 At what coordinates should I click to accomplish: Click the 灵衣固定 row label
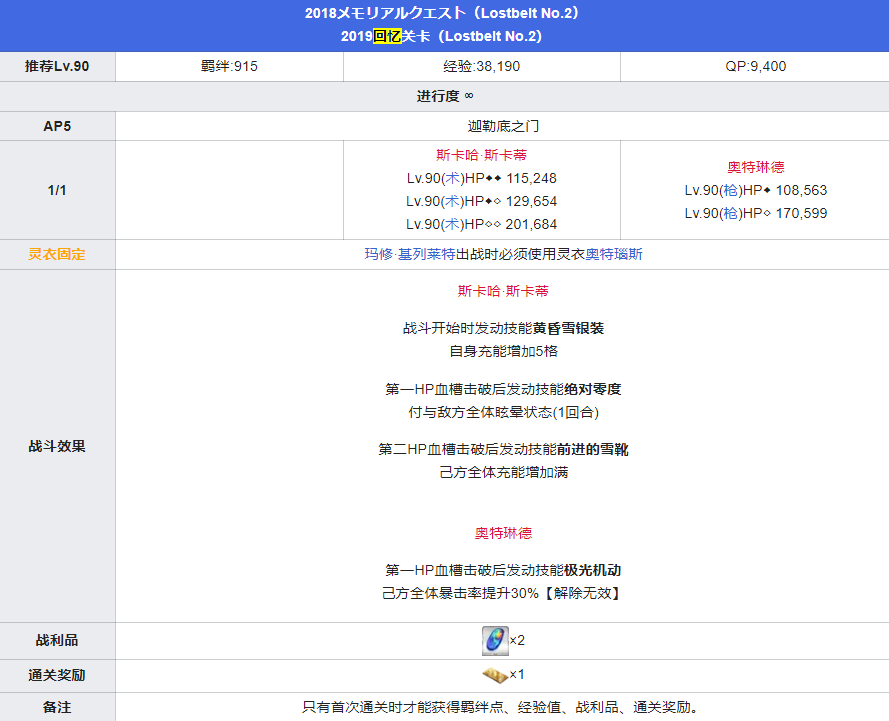coord(57,254)
